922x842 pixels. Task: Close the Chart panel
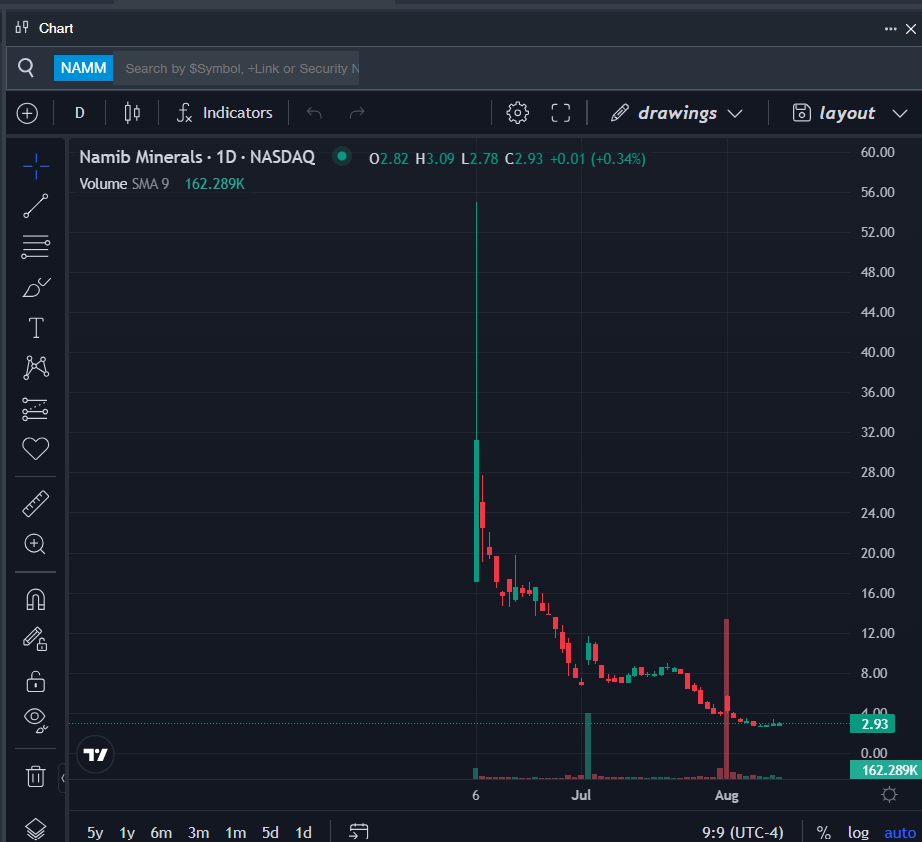(911, 29)
